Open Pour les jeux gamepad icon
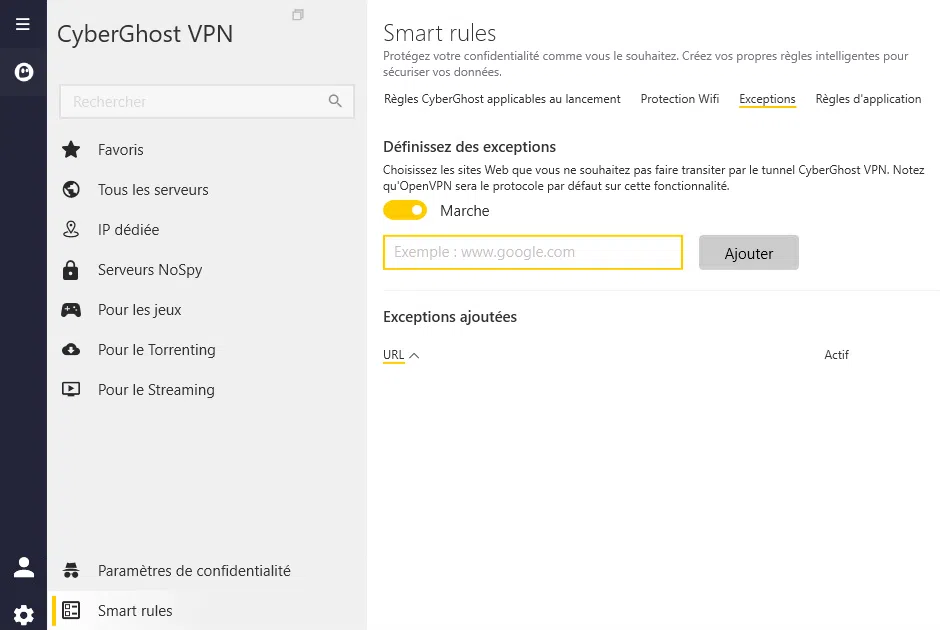The image size is (940, 630). click(x=71, y=310)
